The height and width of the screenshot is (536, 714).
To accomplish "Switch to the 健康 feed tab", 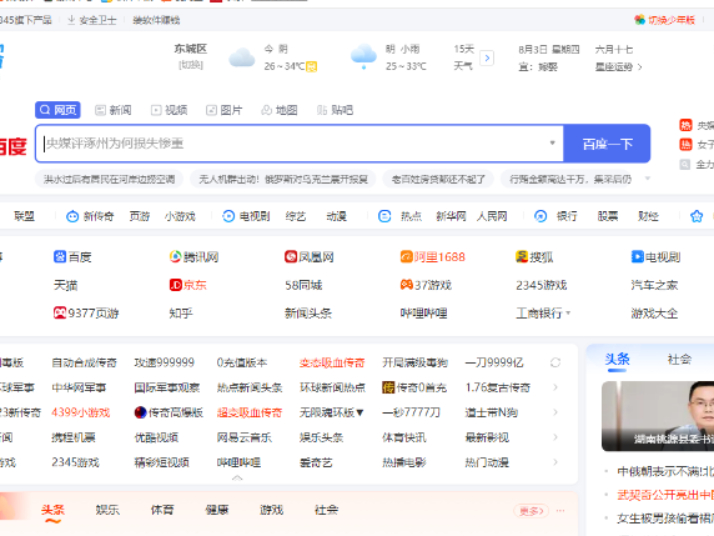I will coord(217,510).
